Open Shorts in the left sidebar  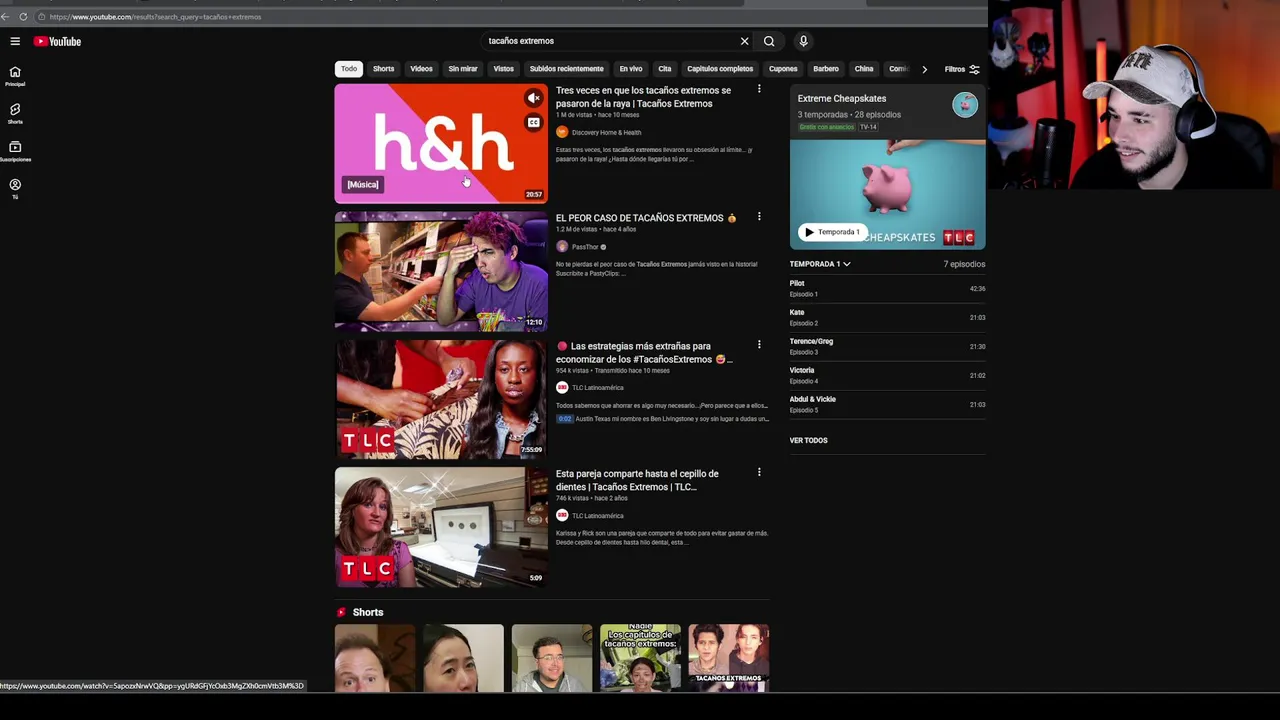15,113
